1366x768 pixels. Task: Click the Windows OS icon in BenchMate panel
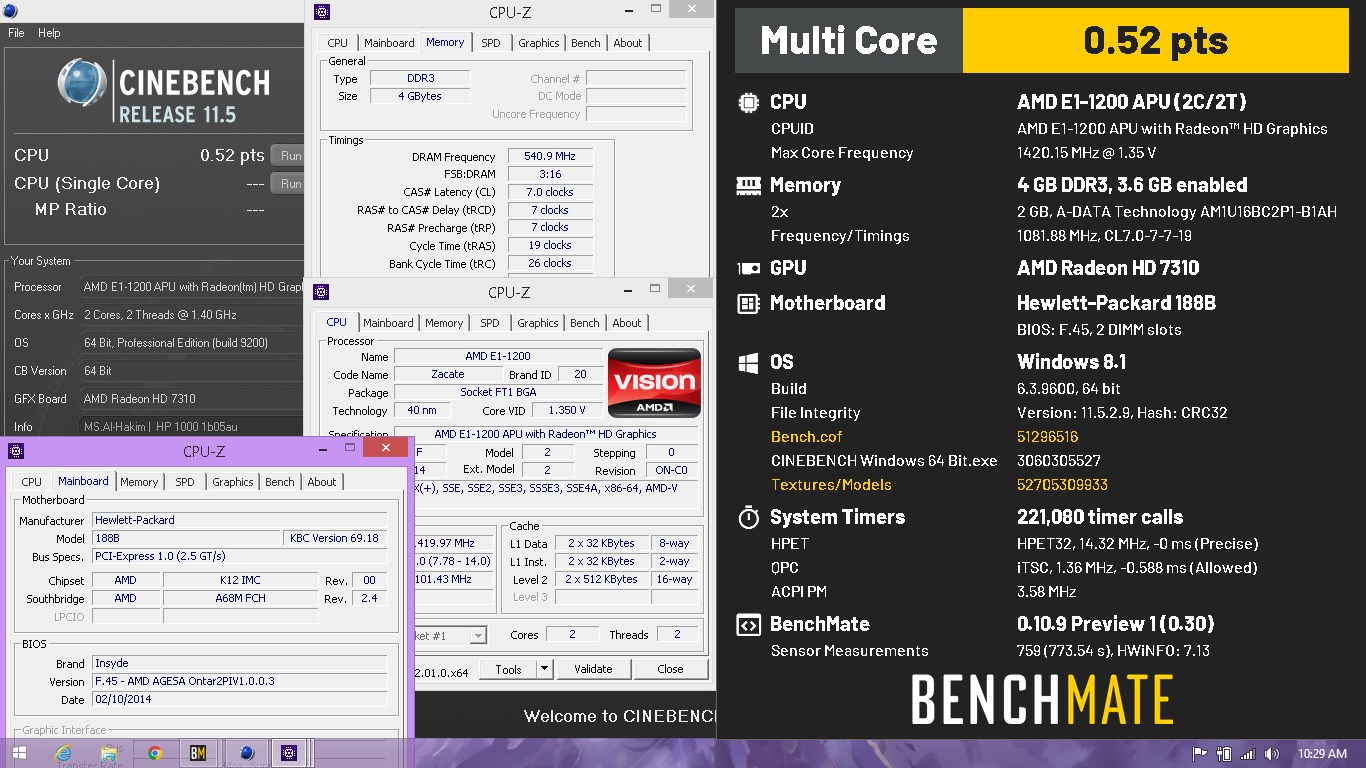pos(747,362)
